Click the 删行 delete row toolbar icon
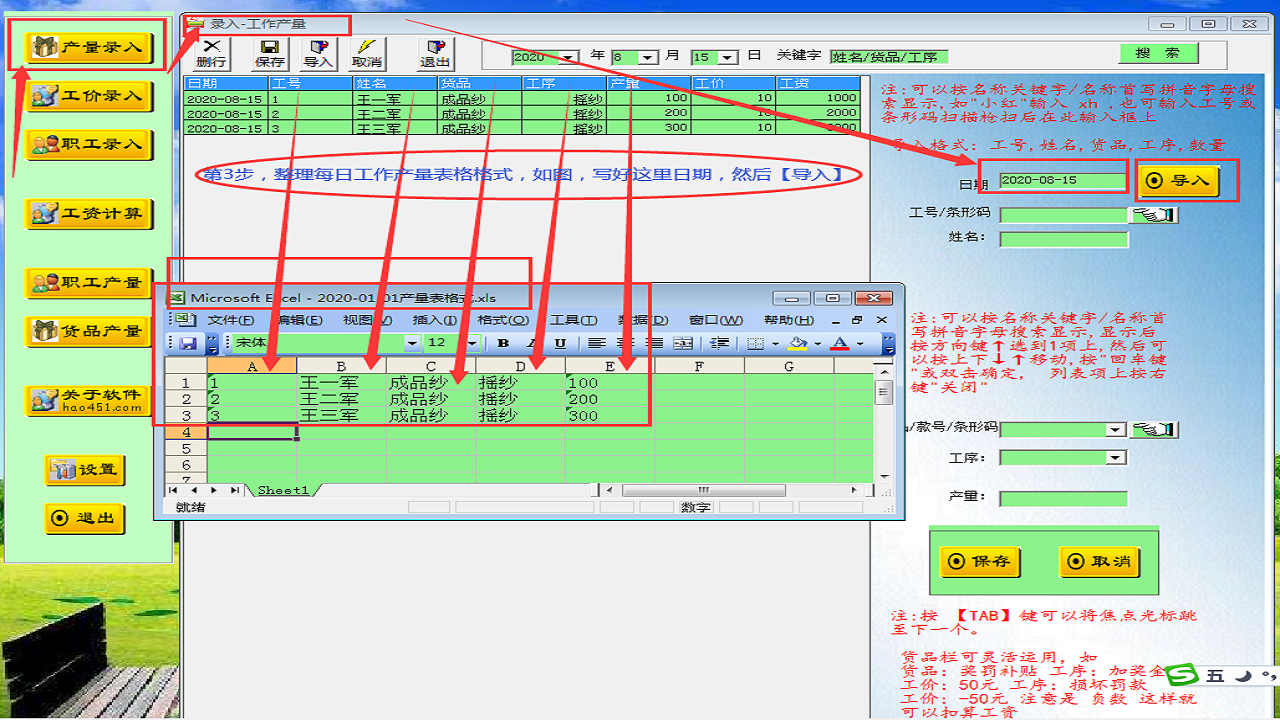Image resolution: width=1280 pixels, height=720 pixels. click(x=211, y=53)
